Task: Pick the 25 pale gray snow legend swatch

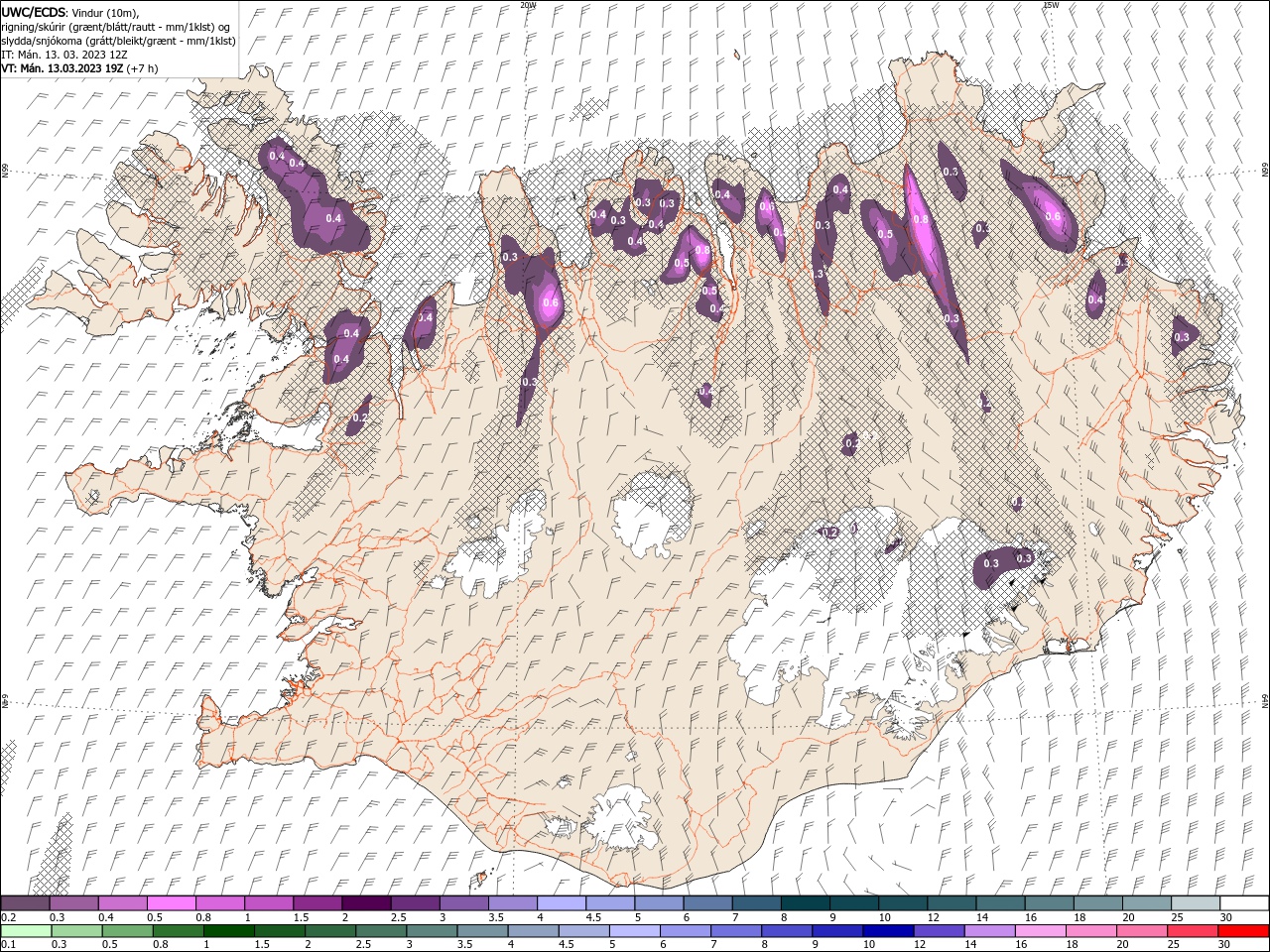Action: [x=1197, y=903]
